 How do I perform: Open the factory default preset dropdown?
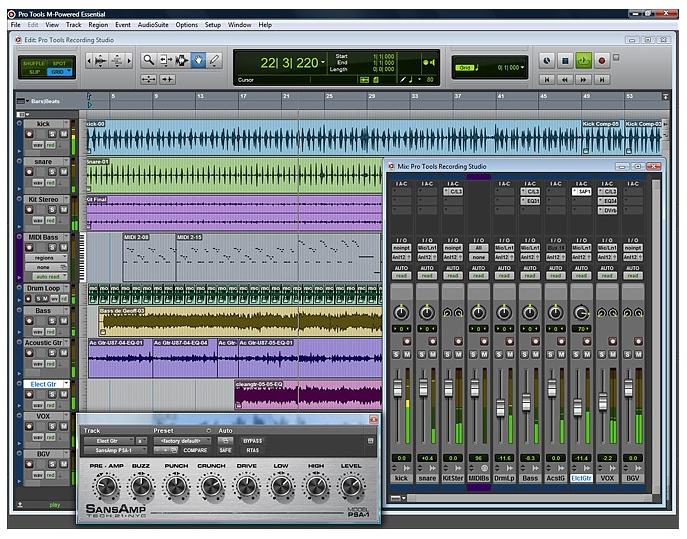(x=182, y=441)
